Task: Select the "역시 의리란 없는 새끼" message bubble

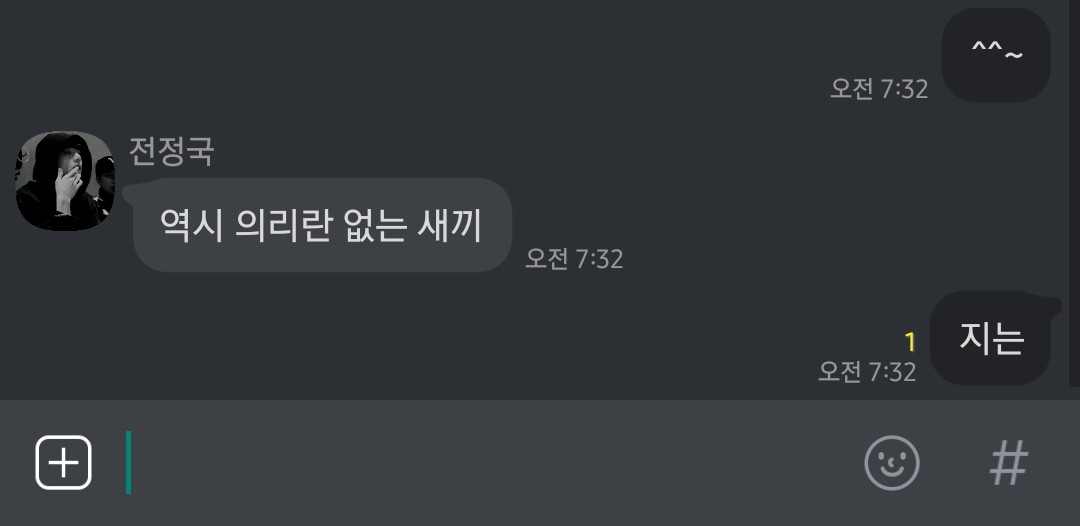Action: (x=322, y=225)
